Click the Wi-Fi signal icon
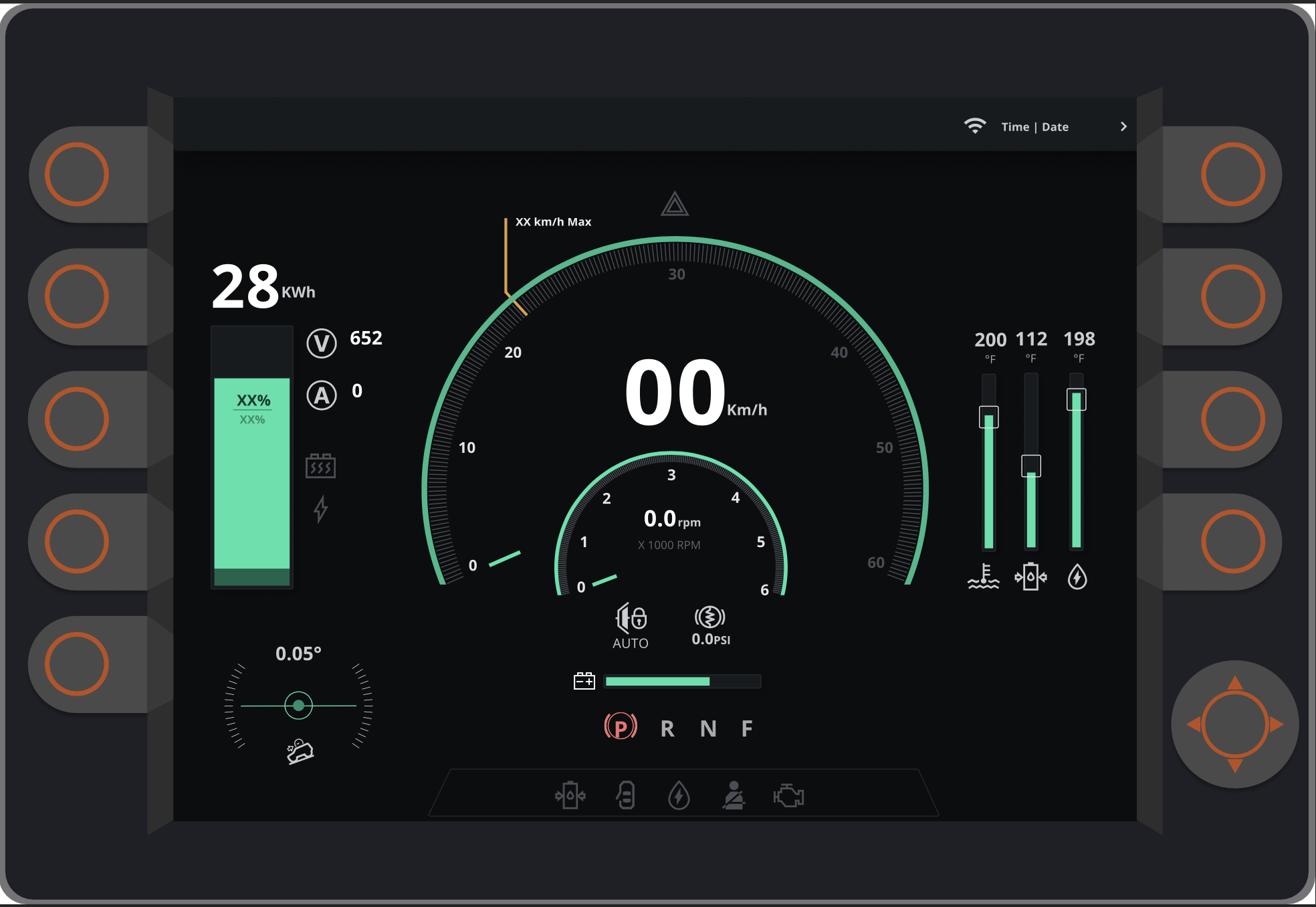1316x907 pixels. pyautogui.click(x=975, y=126)
